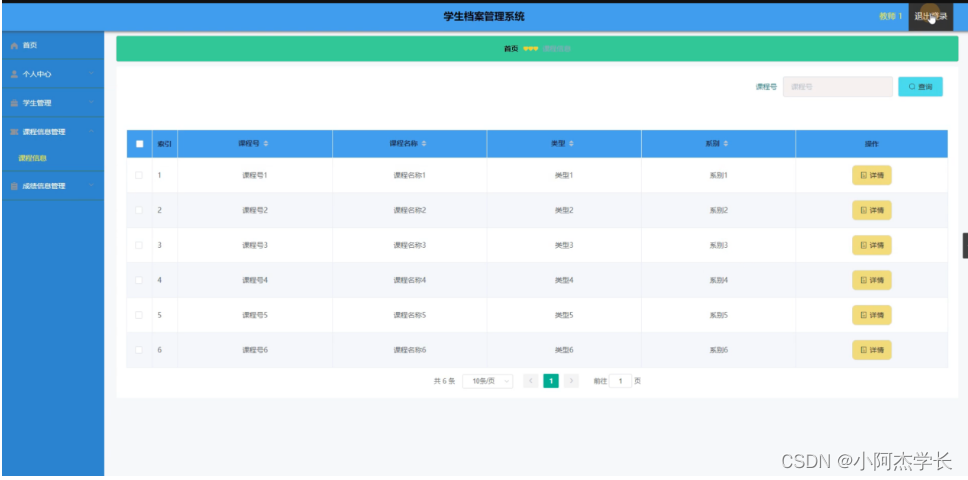Click the 类型6 cell

click(x=564, y=350)
